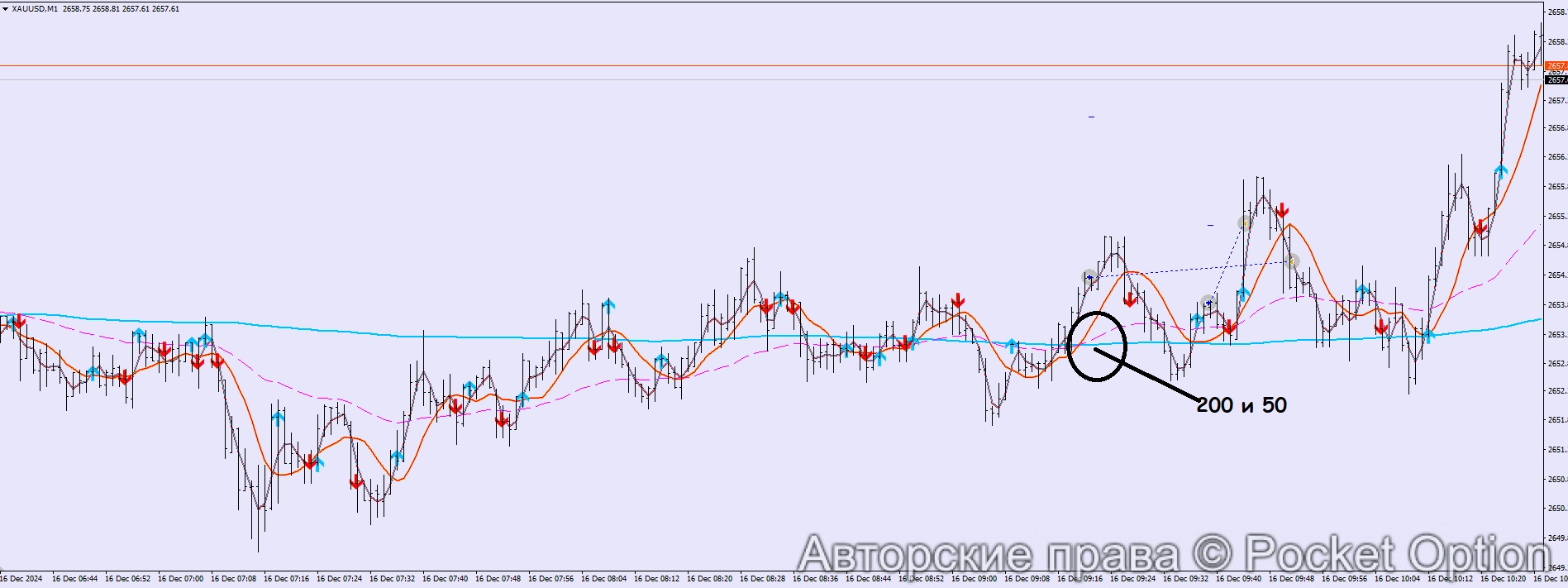Select the red down arrow near the 09:40 peak
Image resolution: width=1568 pixels, height=588 pixels.
1281,210
